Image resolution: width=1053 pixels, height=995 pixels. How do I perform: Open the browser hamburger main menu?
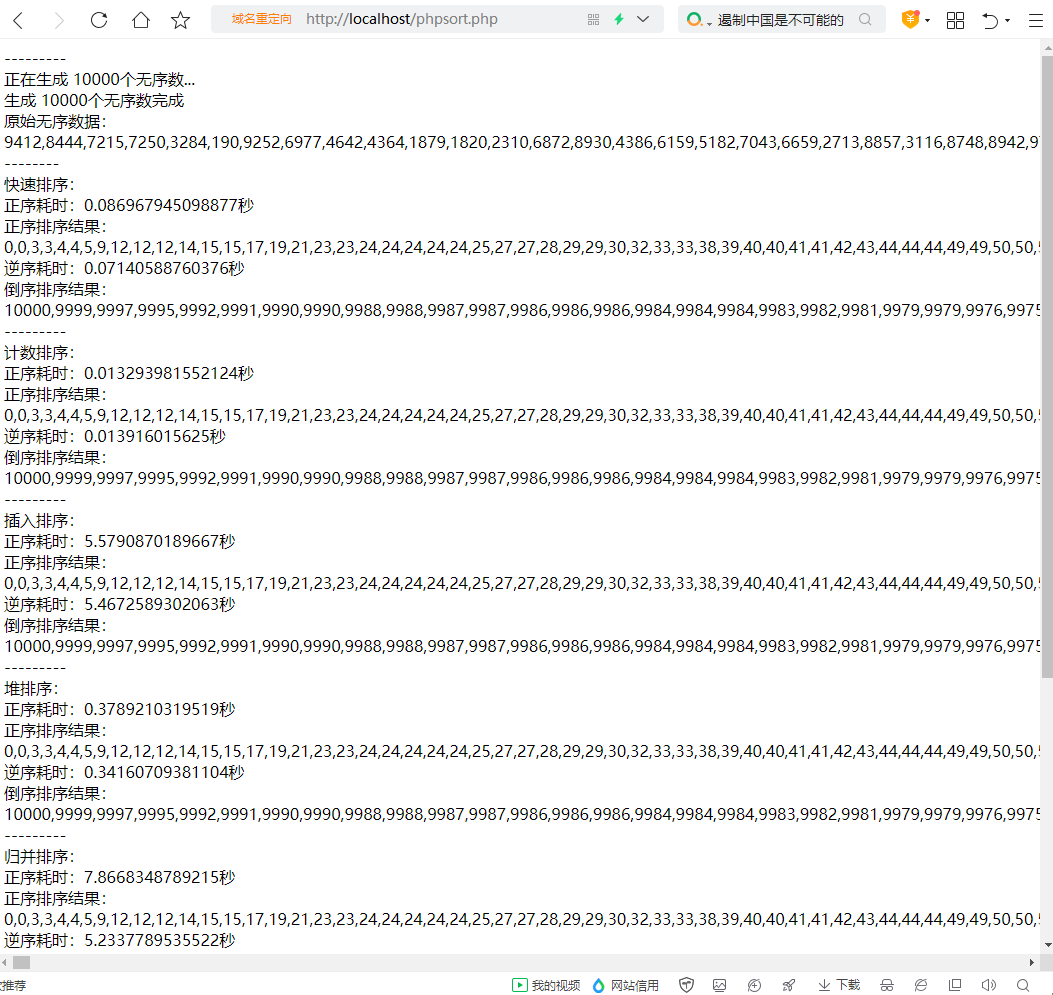click(x=1036, y=20)
